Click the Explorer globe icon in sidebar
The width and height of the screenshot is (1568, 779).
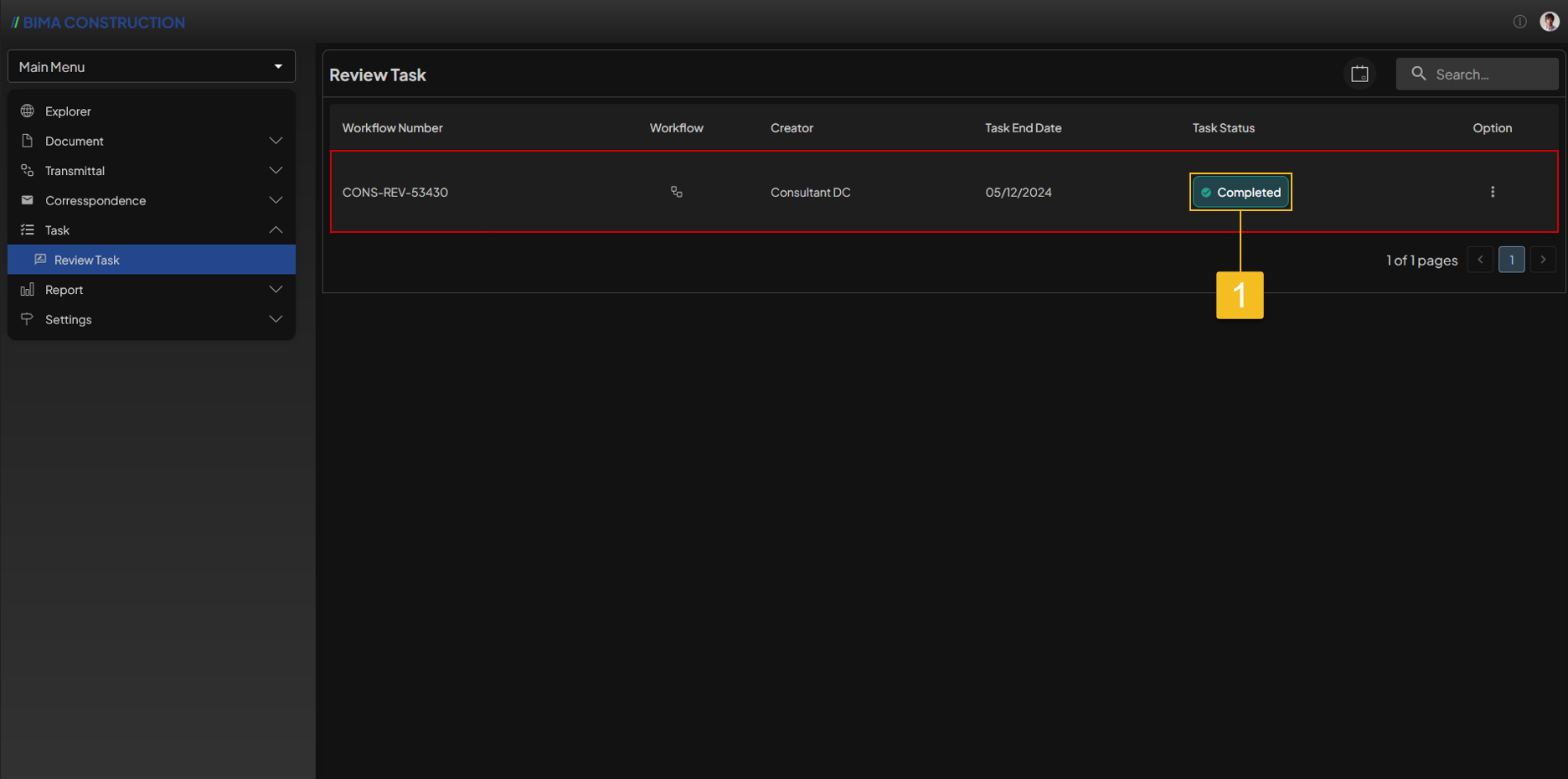(x=28, y=111)
